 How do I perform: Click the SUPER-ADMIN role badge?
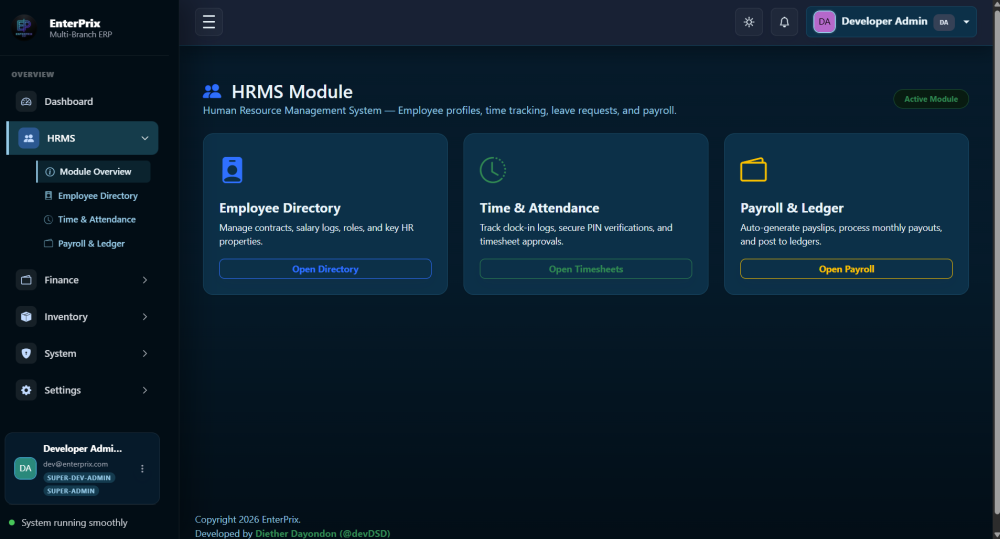pos(71,491)
